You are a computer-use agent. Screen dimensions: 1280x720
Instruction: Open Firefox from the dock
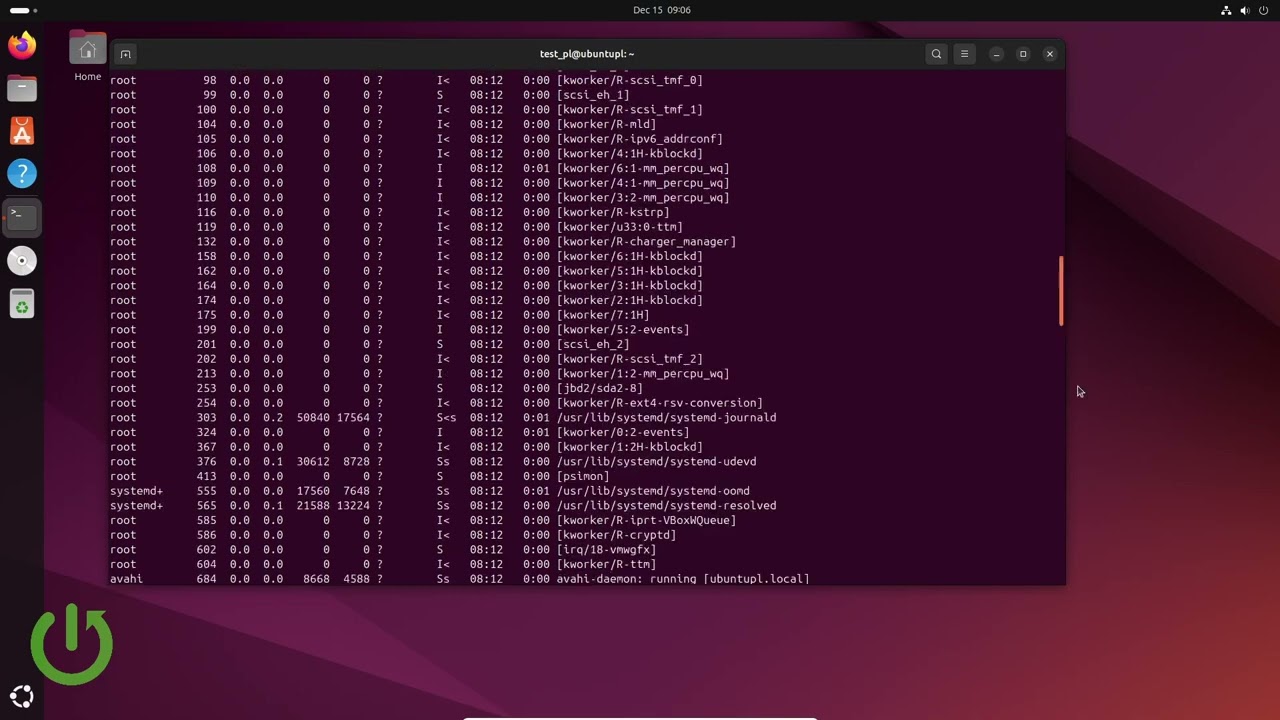point(22,45)
